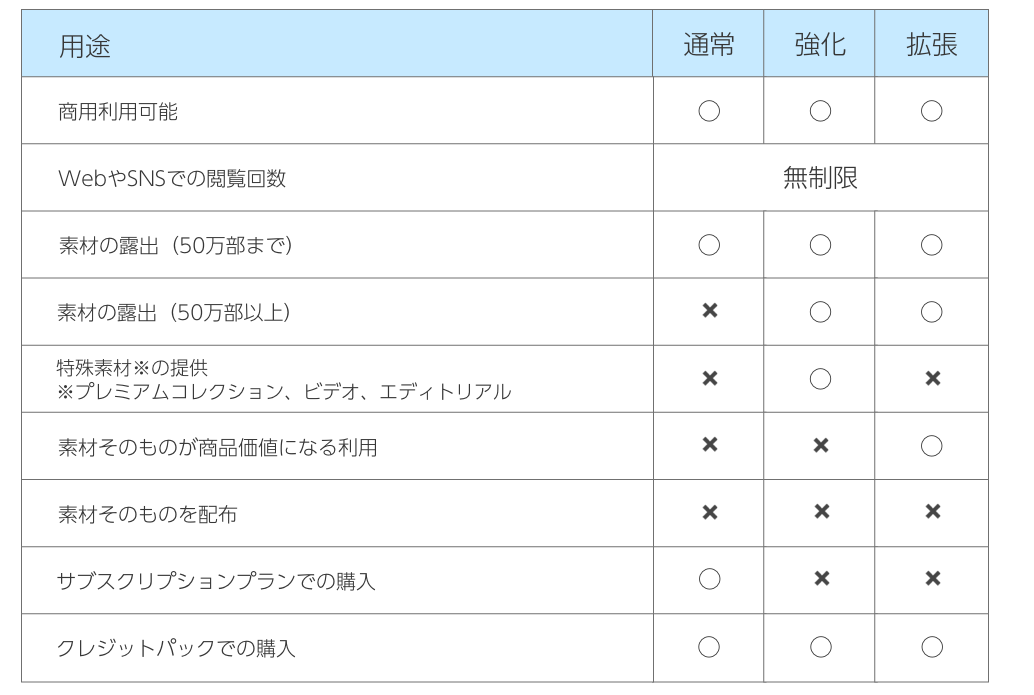
Task: Click X mark for 素材そのものを配布 under 強化
Action: (820, 513)
